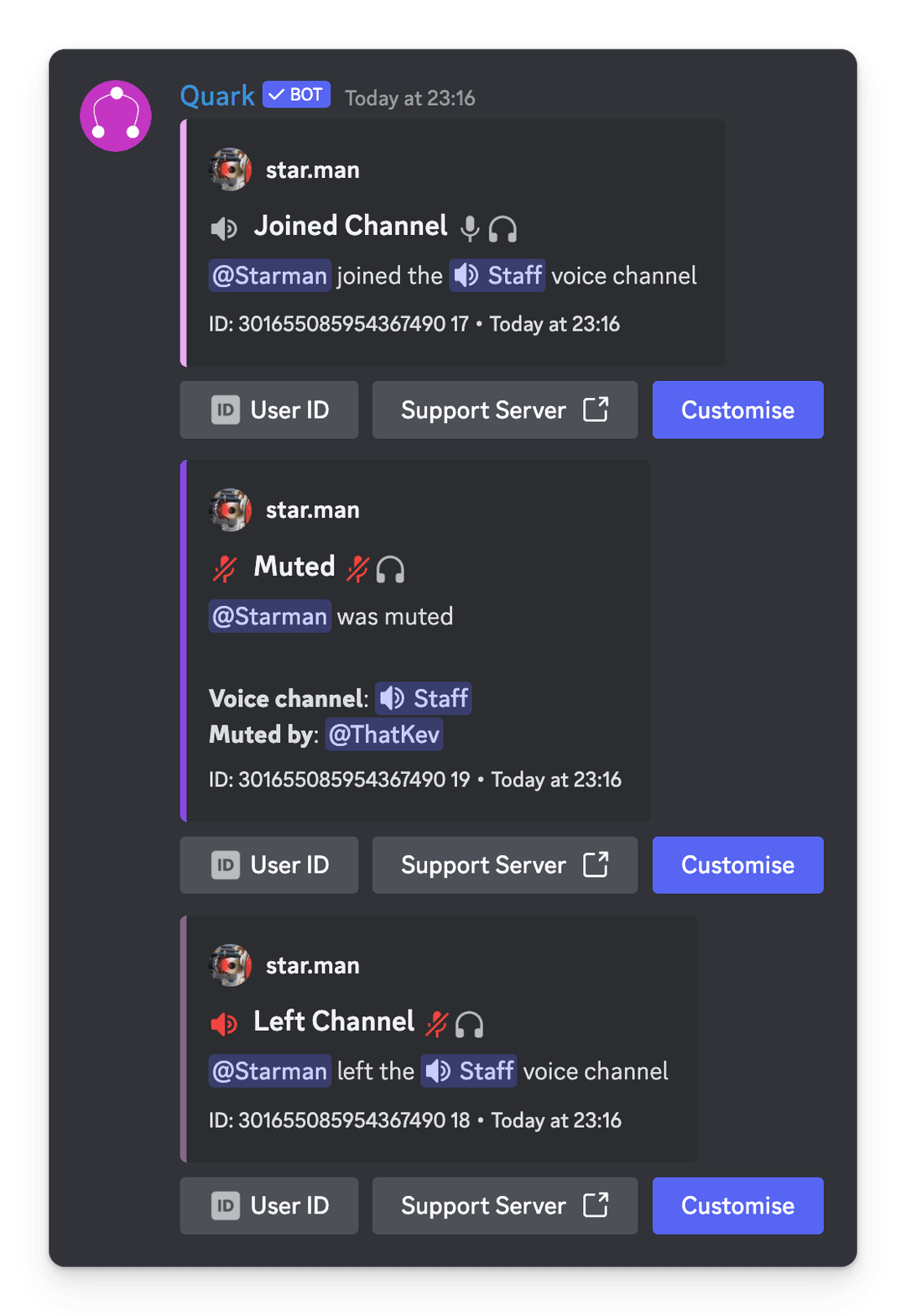The height and width of the screenshot is (1316, 906).
Task: Open the @Starman mention in the muted message
Action: (x=269, y=616)
